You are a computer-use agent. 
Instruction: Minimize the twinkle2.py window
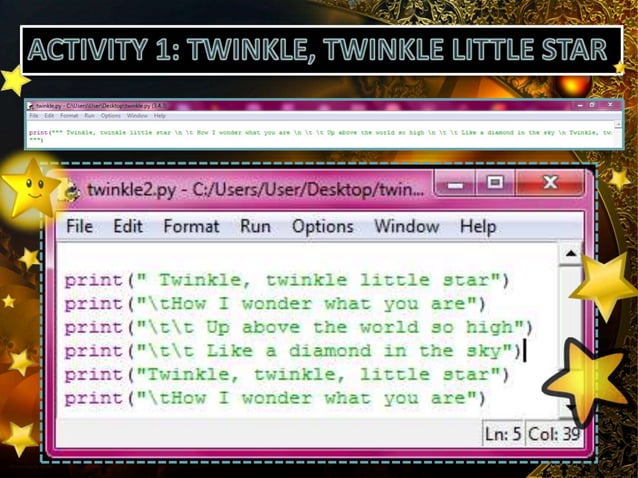coord(455,184)
